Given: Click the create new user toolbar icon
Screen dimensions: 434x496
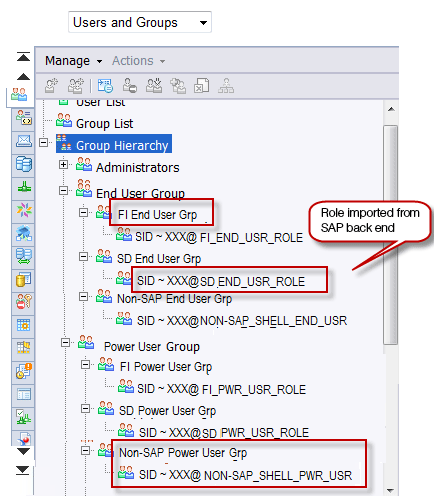Looking at the screenshot, I should coord(52,86).
